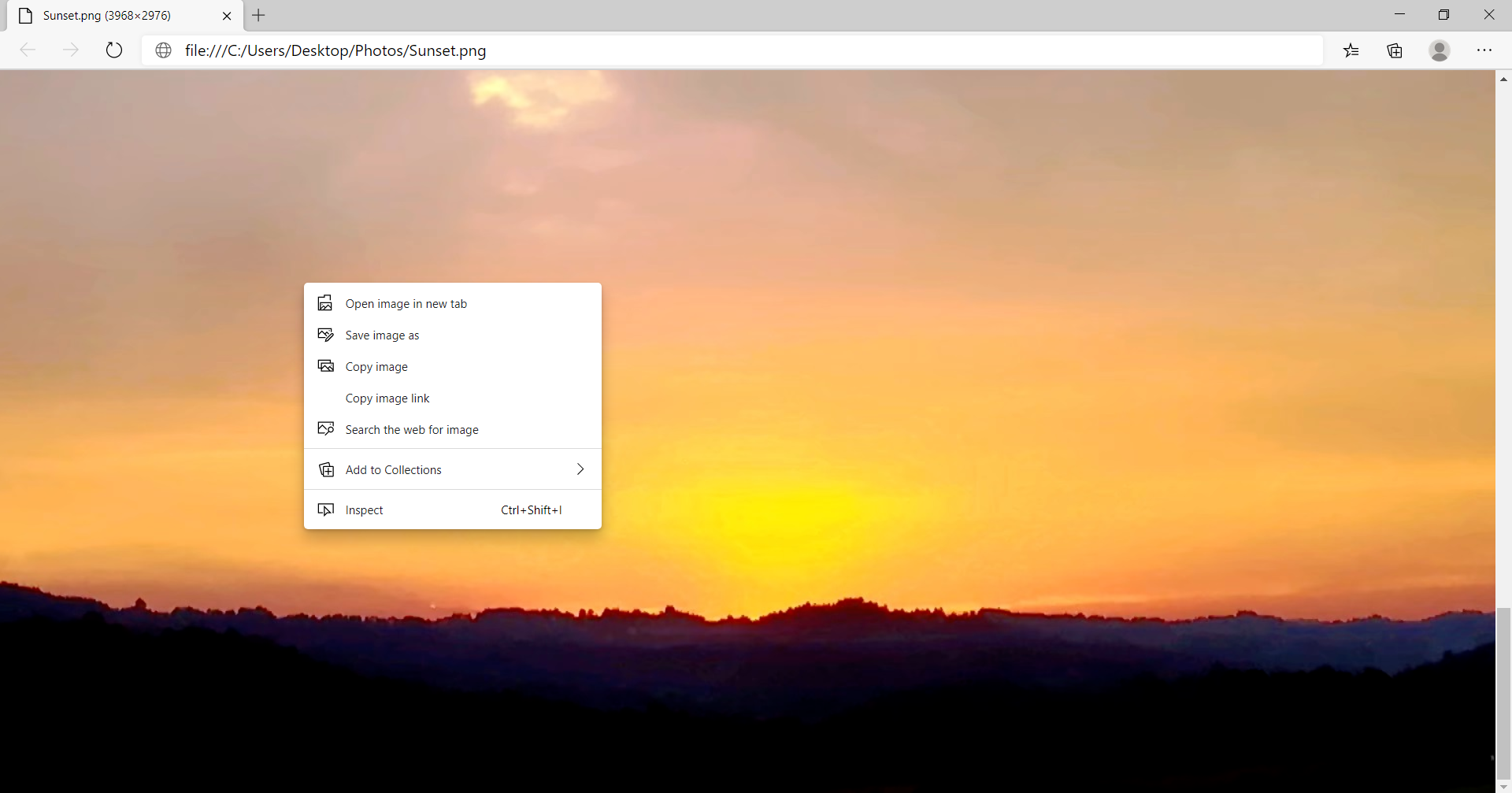Click the user profile avatar icon
This screenshot has height=793, width=1512.
click(x=1440, y=50)
